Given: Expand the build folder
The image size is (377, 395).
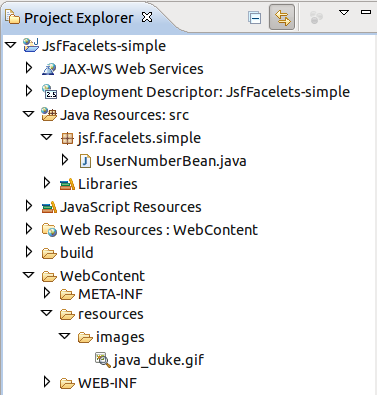Looking at the screenshot, I should coord(29,252).
